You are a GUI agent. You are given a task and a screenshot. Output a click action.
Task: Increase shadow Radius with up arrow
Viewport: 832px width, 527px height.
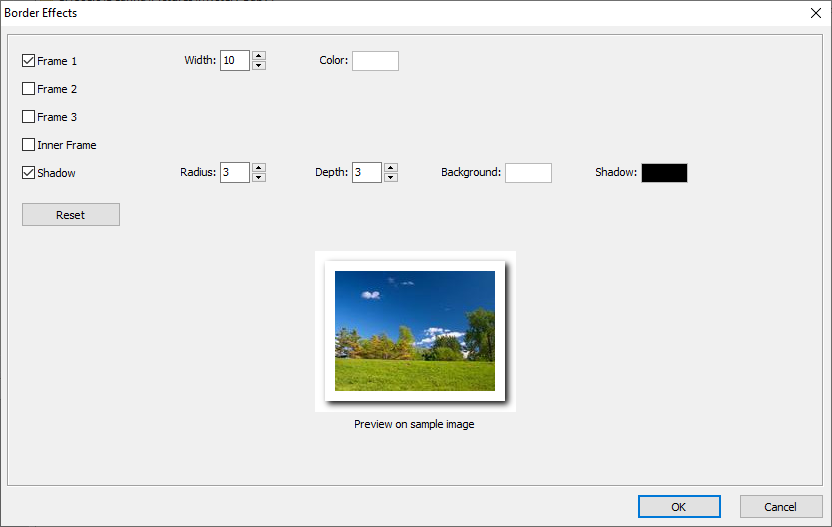[x=259, y=168]
